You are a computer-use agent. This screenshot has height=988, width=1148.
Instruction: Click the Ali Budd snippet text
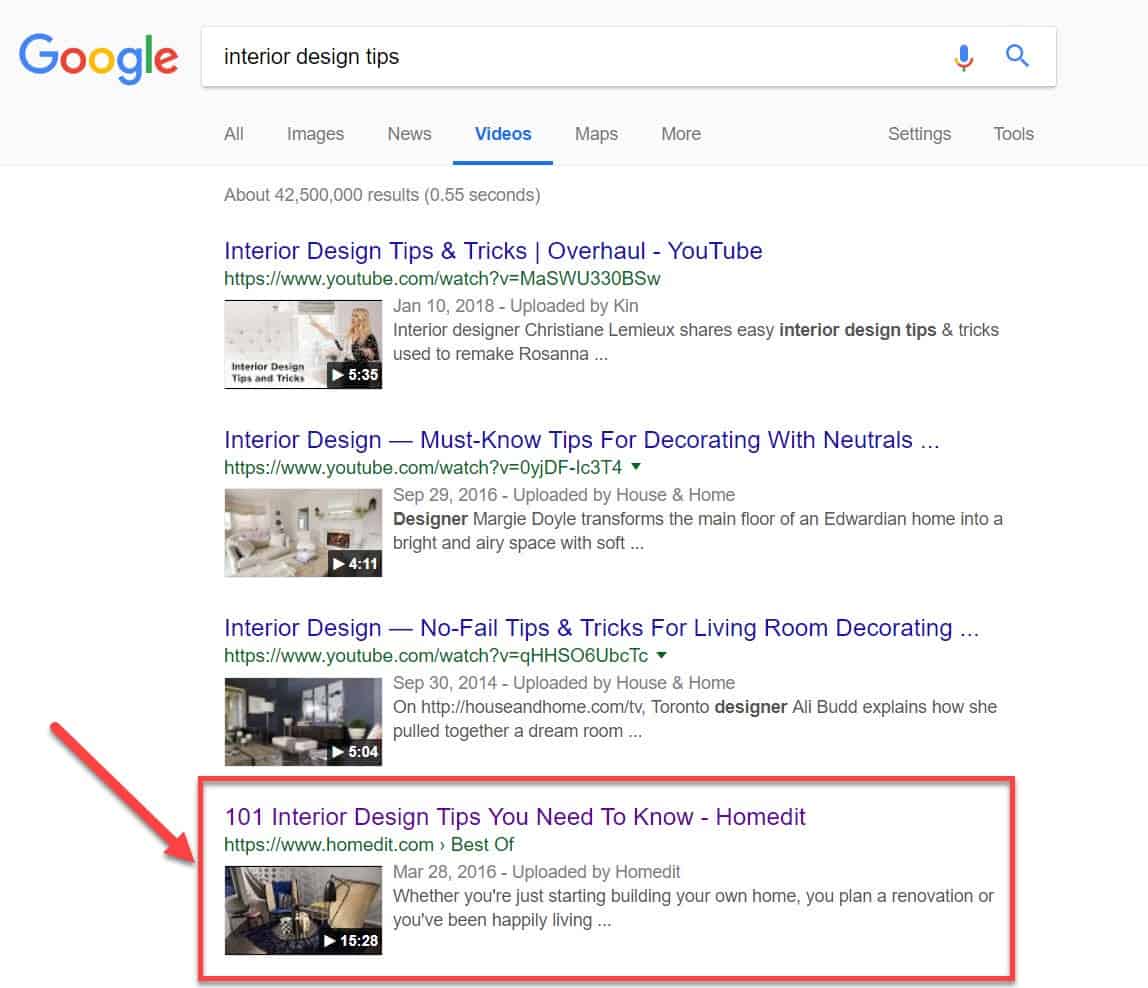[695, 719]
